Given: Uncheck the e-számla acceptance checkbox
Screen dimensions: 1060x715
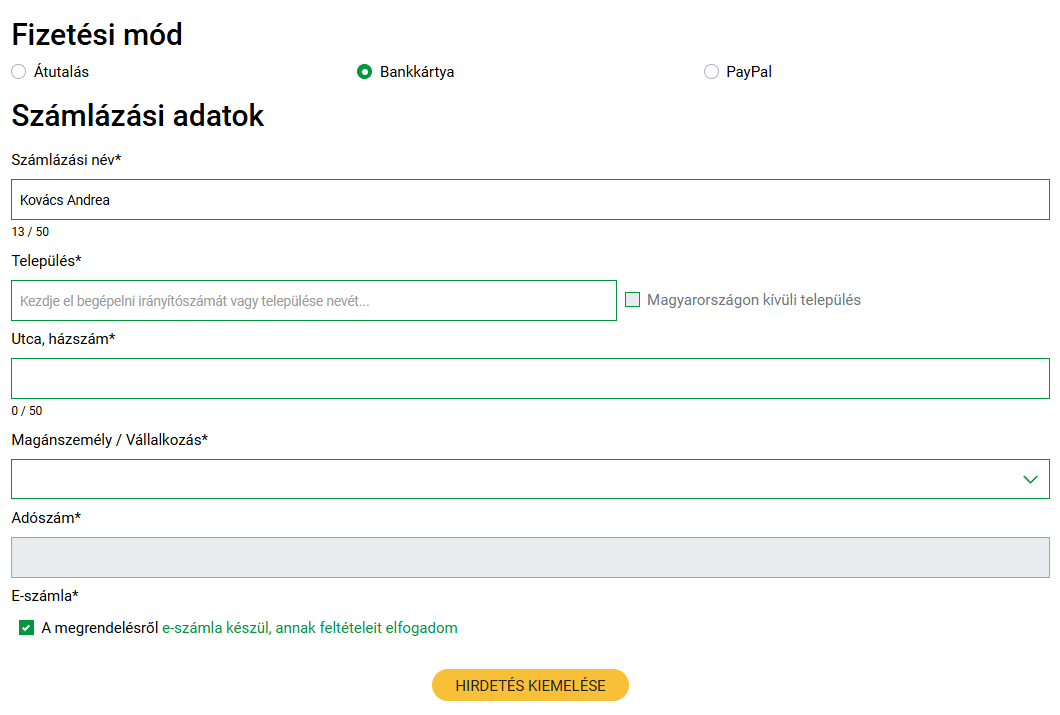Looking at the screenshot, I should (27, 628).
